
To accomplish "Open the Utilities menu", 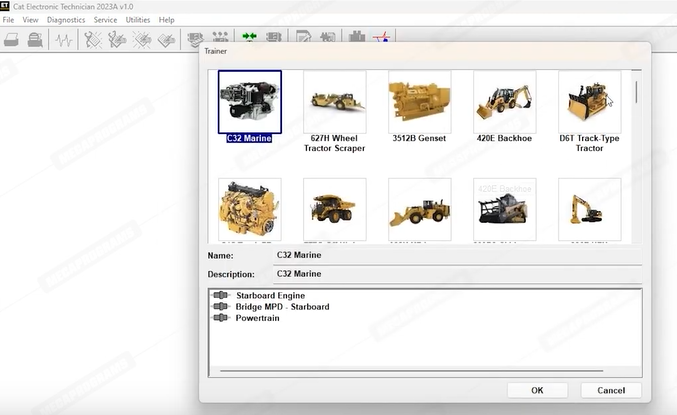I will [x=138, y=20].
